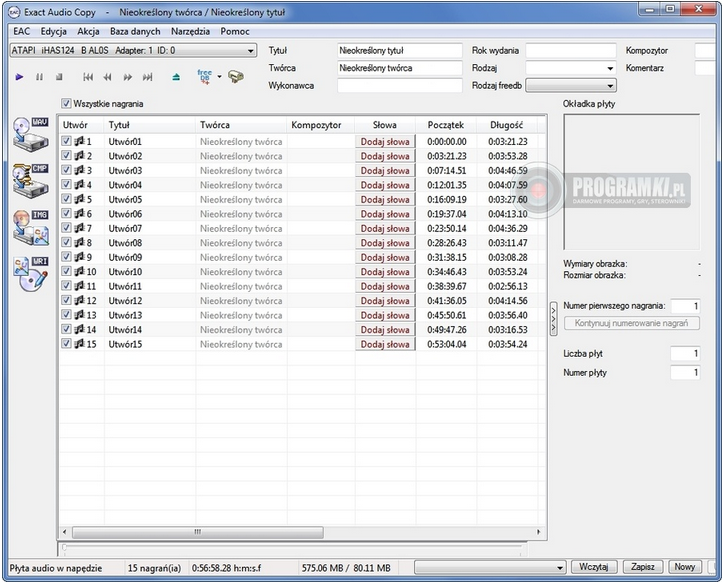Click Kontynuuj numerowanie nagrań button

coord(632,323)
